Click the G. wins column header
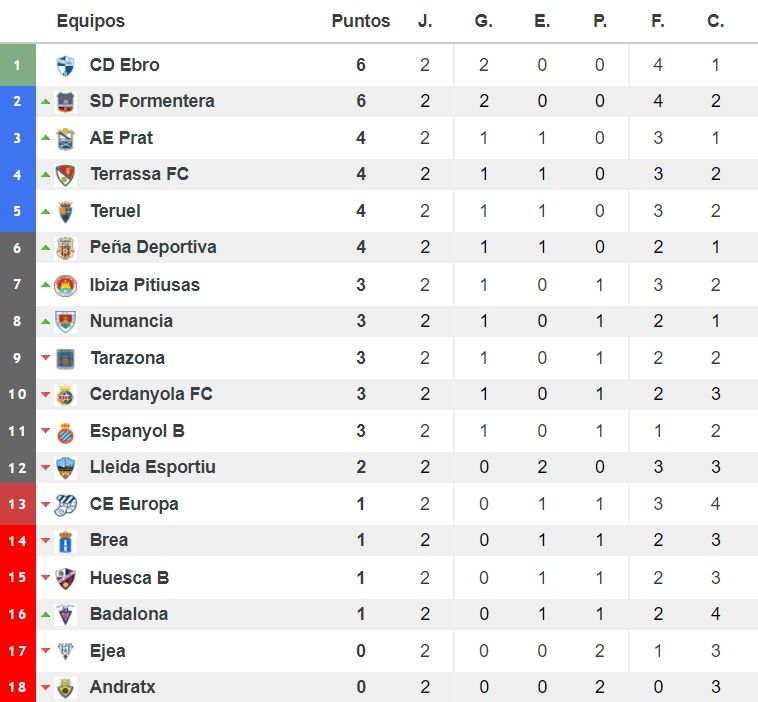This screenshot has height=702, width=758. click(483, 21)
